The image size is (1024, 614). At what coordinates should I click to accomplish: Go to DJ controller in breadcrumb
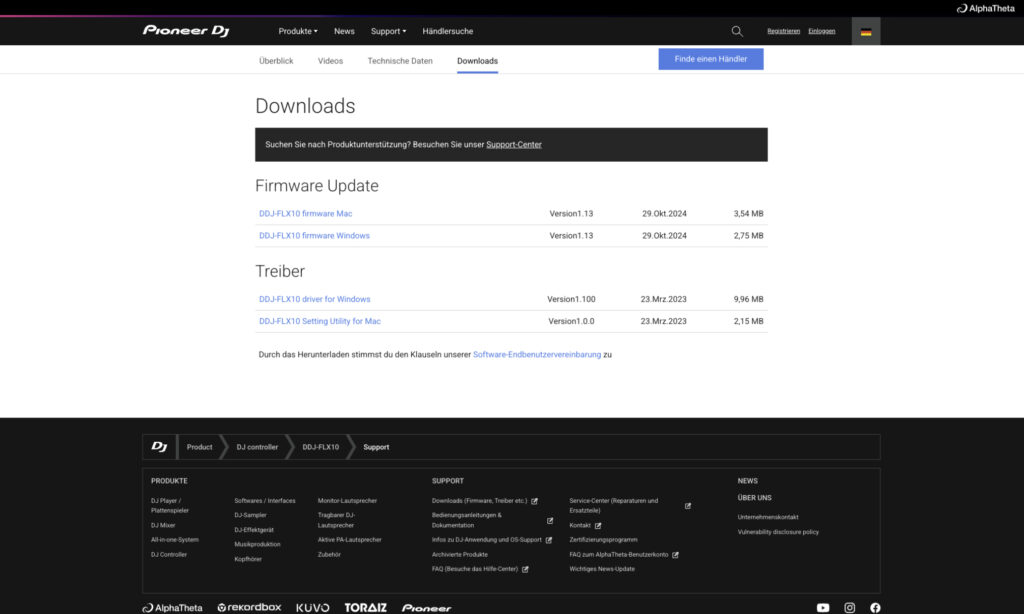[x=257, y=447]
